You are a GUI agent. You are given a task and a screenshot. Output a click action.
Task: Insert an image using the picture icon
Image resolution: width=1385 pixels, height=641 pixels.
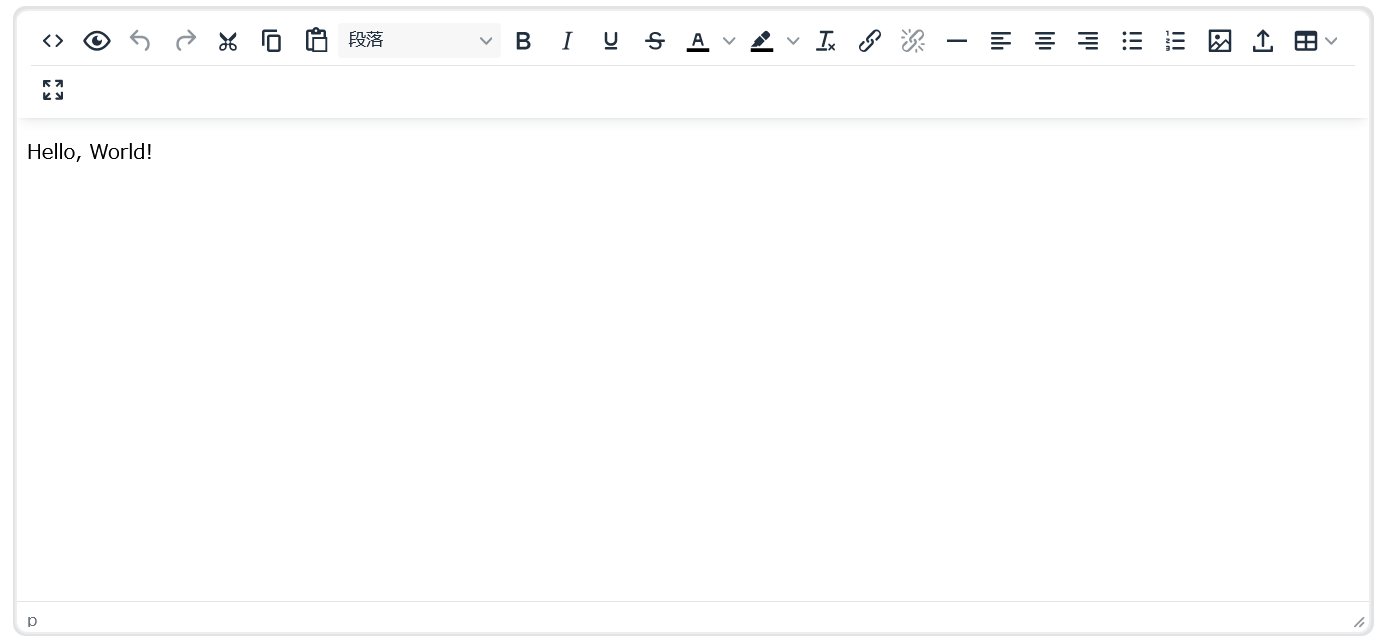(x=1219, y=41)
